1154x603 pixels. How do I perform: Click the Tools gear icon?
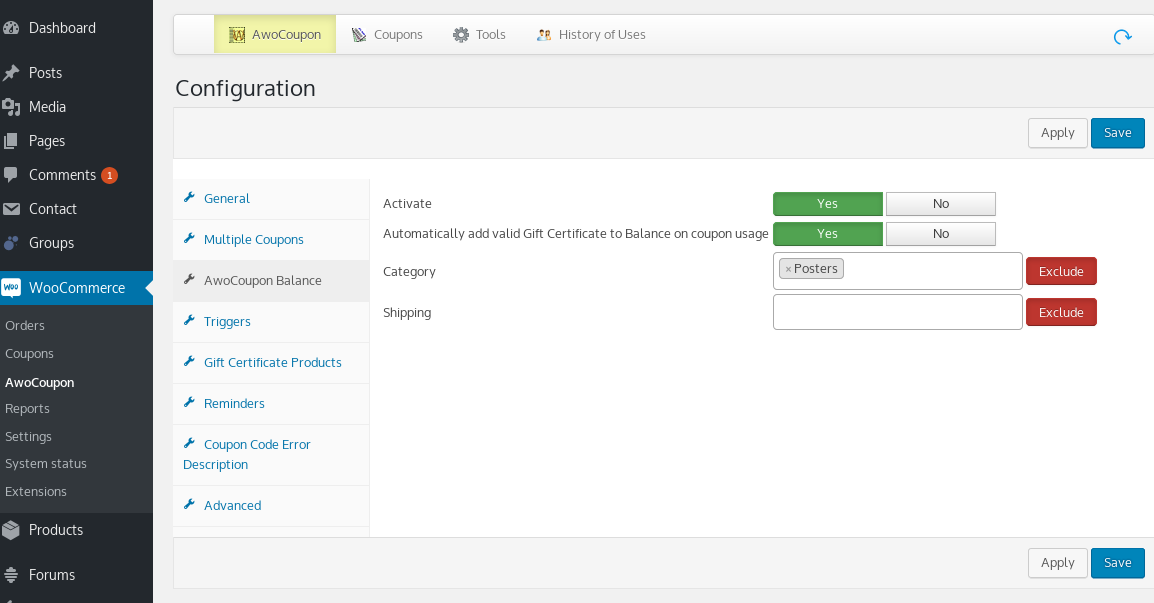pos(461,35)
